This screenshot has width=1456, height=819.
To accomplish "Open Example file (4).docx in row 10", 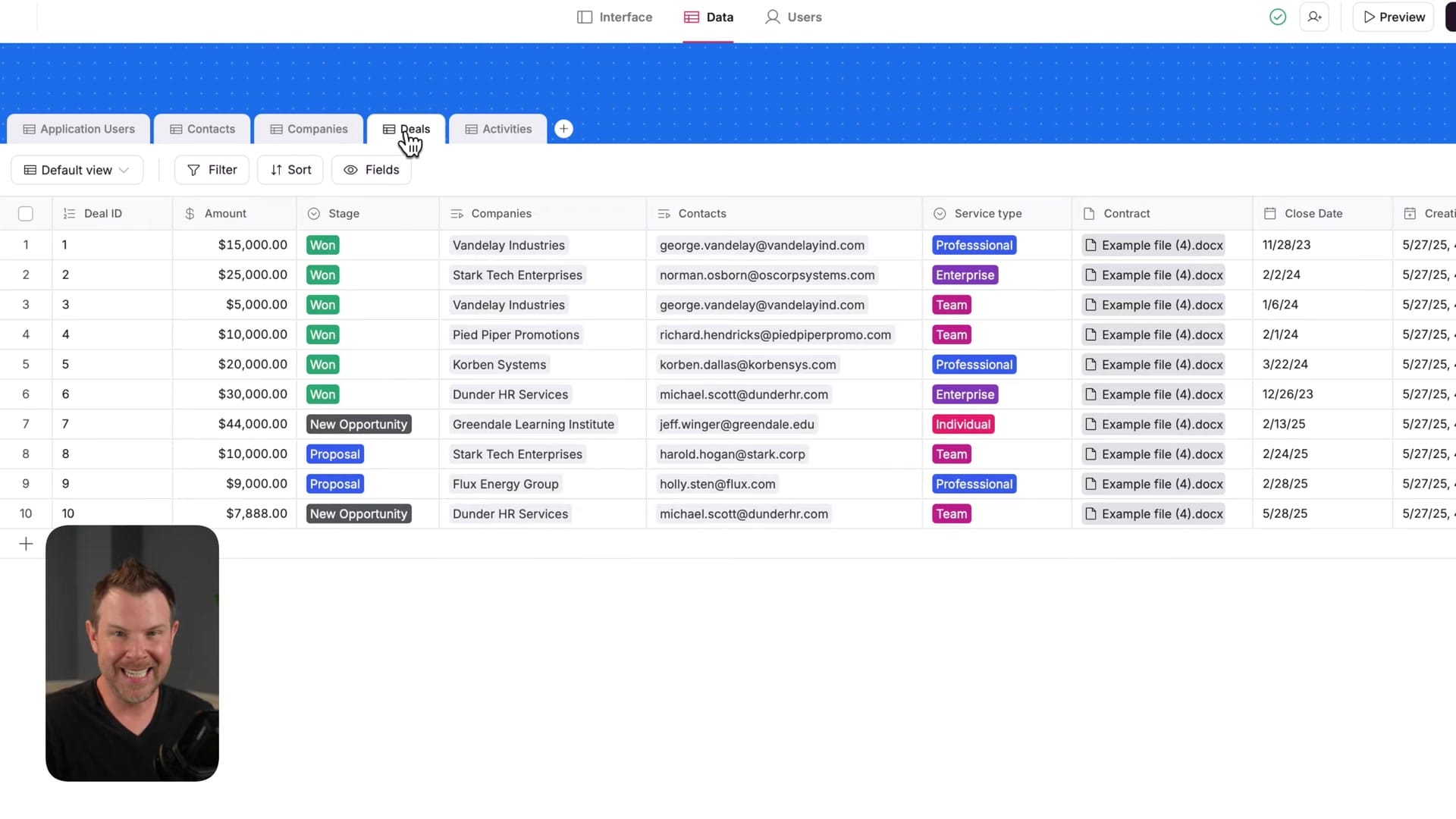I will [x=1153, y=513].
